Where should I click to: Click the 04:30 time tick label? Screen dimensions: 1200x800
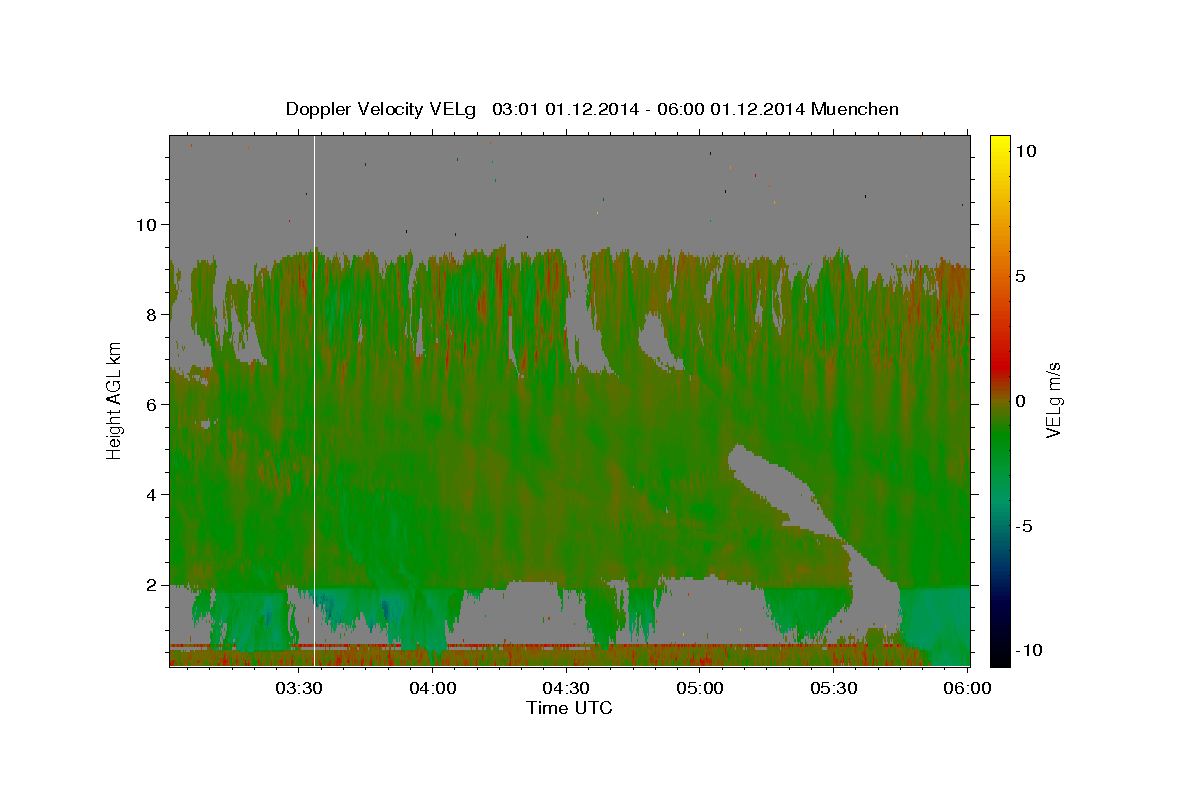click(567, 688)
